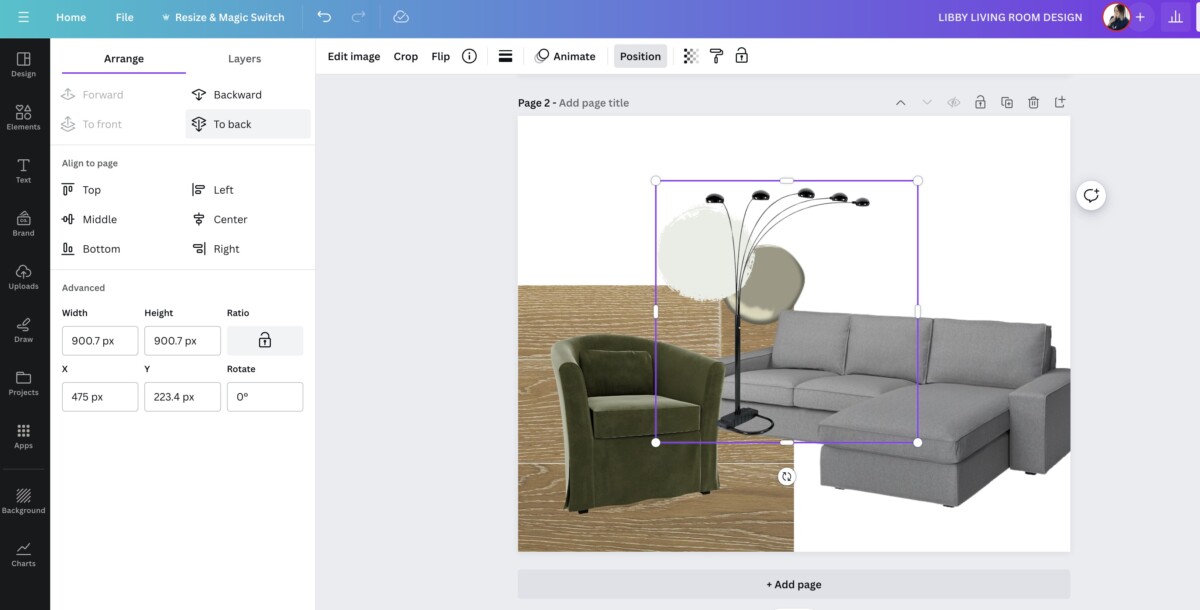Select the copy style paint roller icon

coord(716,56)
